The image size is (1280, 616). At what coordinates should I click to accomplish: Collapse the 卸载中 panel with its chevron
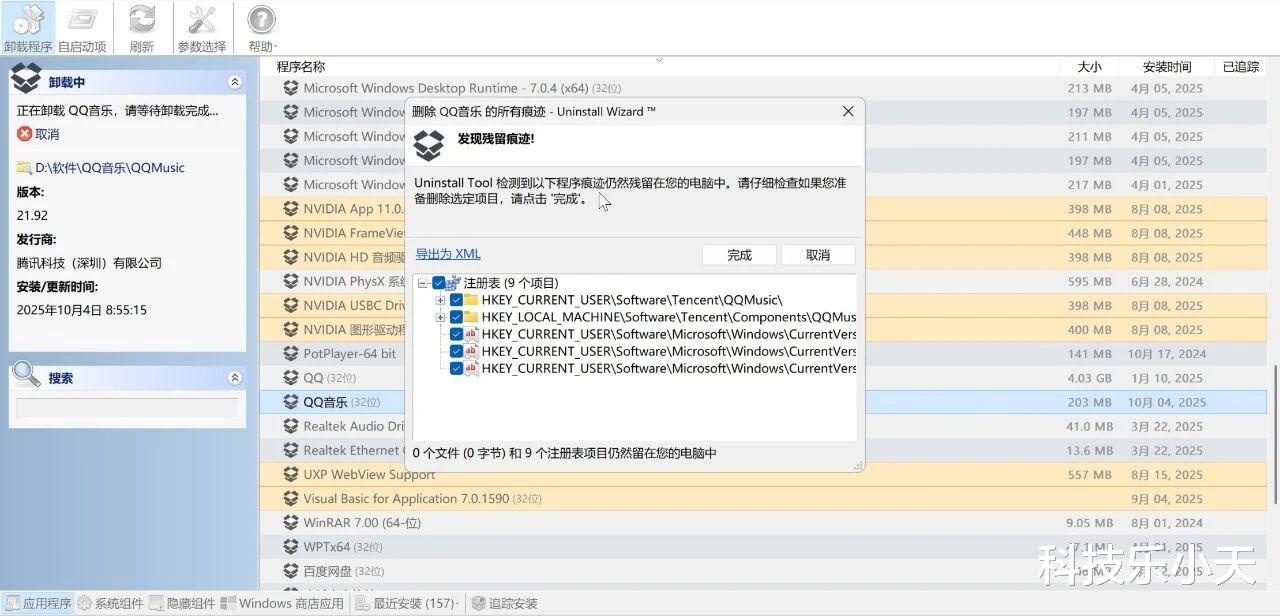(235, 82)
